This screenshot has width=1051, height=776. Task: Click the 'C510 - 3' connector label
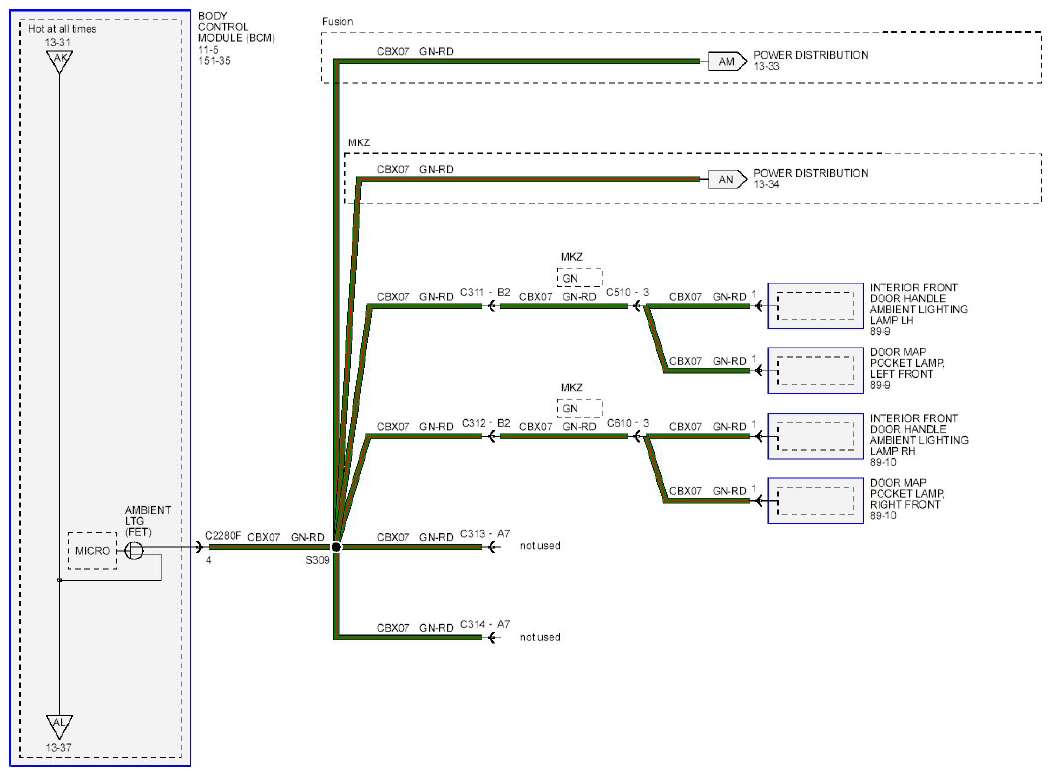click(627, 292)
